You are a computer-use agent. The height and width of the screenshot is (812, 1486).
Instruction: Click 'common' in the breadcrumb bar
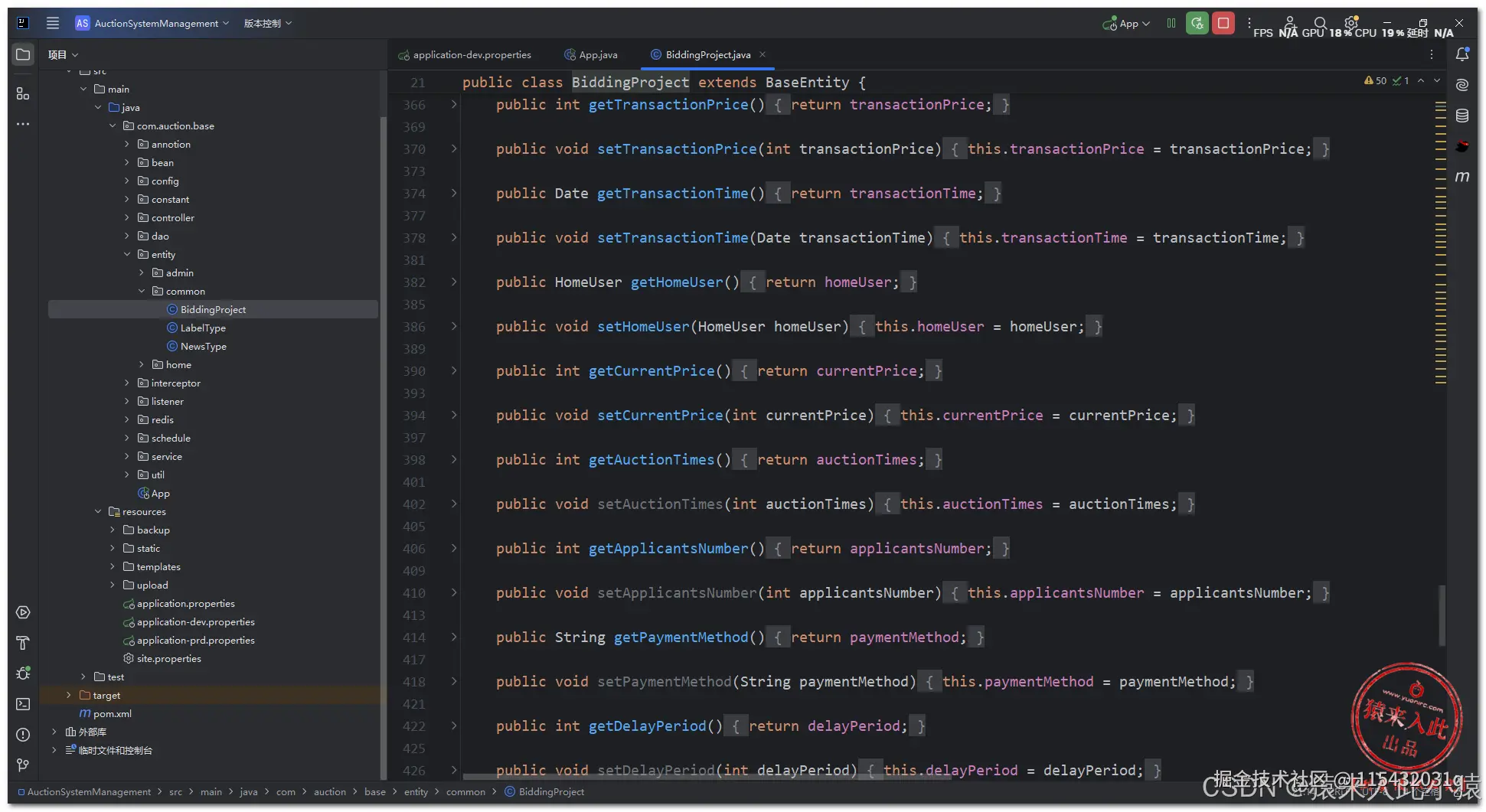pos(465,791)
